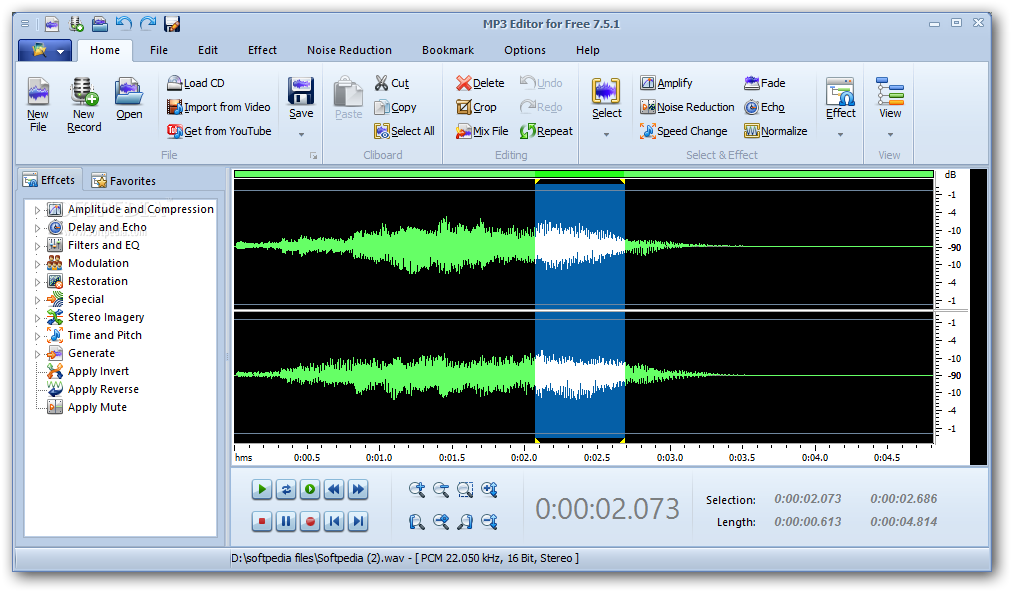Click Select All in Clipboard group
This screenshot has width=1012, height=592.
pyautogui.click(x=404, y=130)
